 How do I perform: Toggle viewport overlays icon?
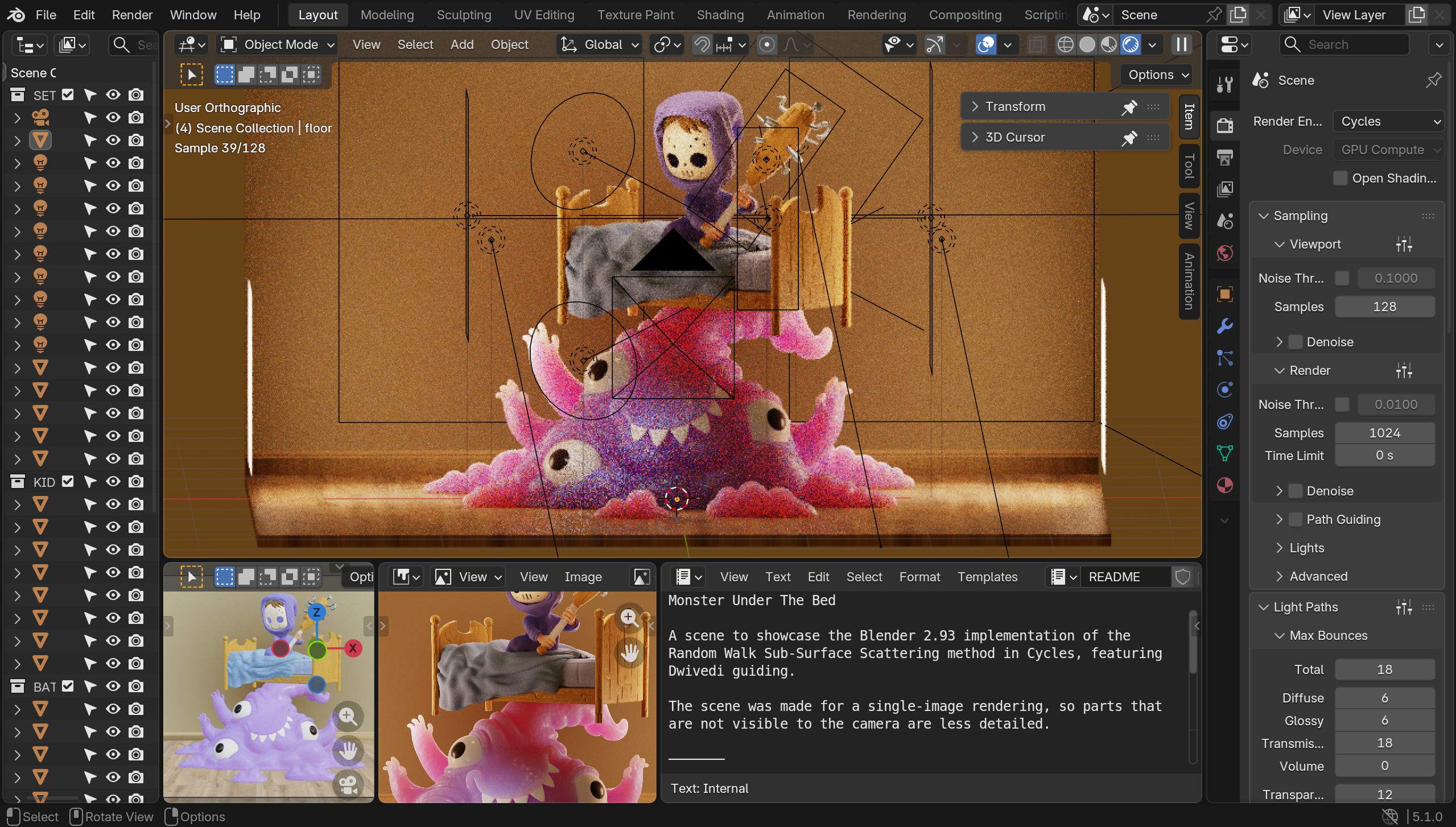[x=986, y=44]
